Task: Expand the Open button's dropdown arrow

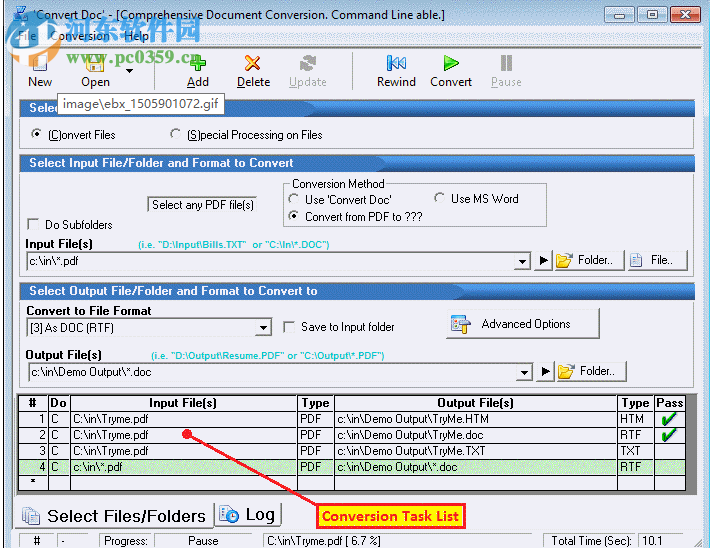Action: (129, 71)
